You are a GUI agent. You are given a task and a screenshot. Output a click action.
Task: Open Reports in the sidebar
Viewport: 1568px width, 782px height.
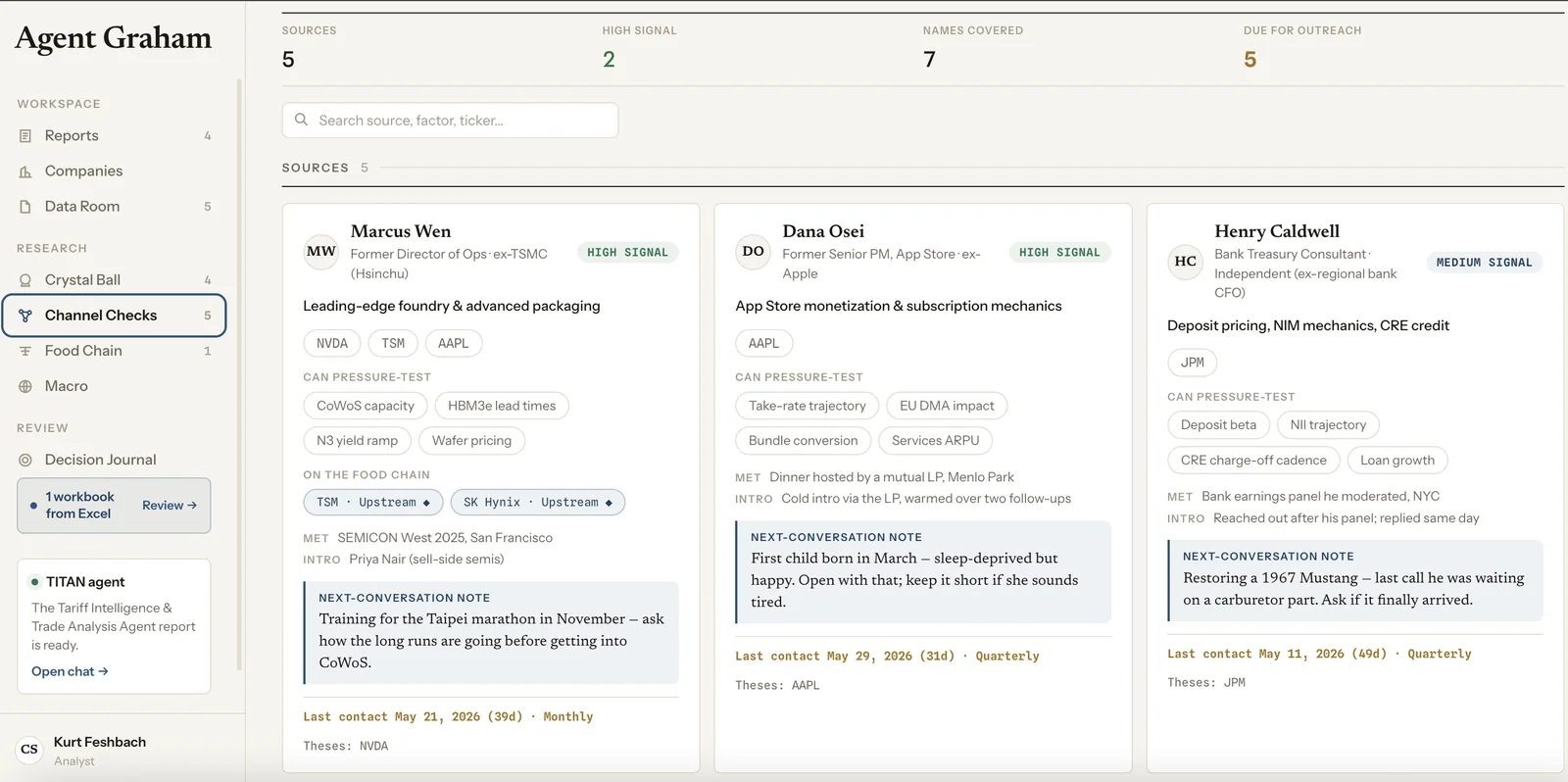pyautogui.click(x=114, y=135)
